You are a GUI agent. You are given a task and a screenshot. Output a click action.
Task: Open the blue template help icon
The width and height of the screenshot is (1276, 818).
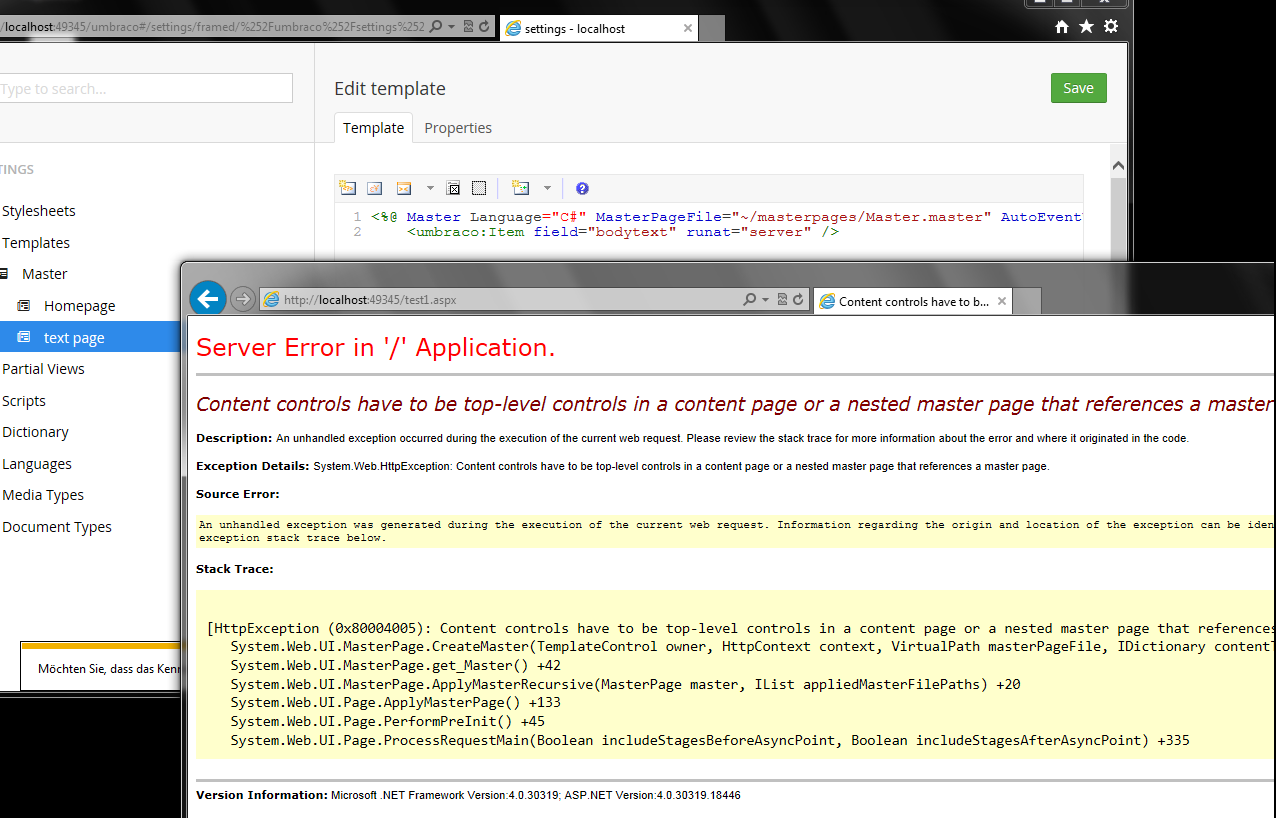pos(582,188)
